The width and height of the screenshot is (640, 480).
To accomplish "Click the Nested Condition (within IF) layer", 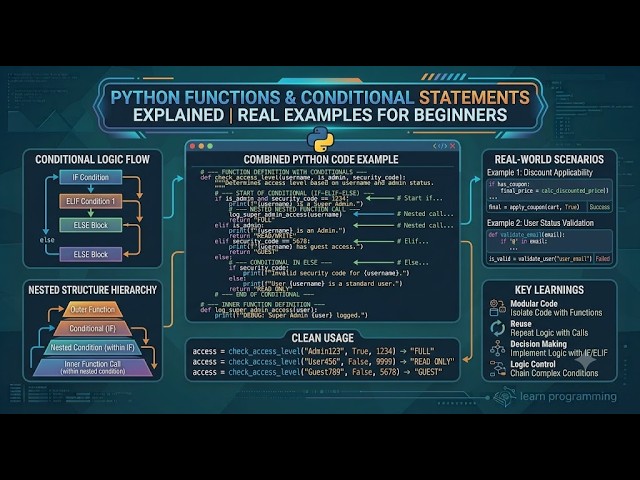I will [93, 348].
